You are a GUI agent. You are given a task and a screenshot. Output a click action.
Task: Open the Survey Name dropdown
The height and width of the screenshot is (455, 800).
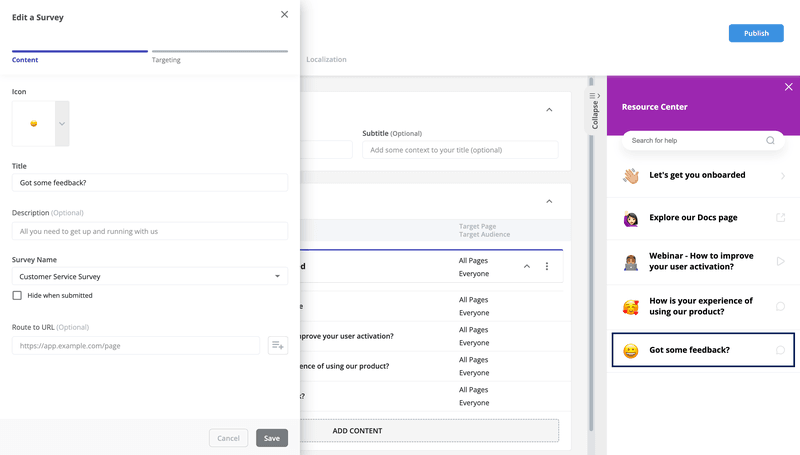[x=149, y=276]
